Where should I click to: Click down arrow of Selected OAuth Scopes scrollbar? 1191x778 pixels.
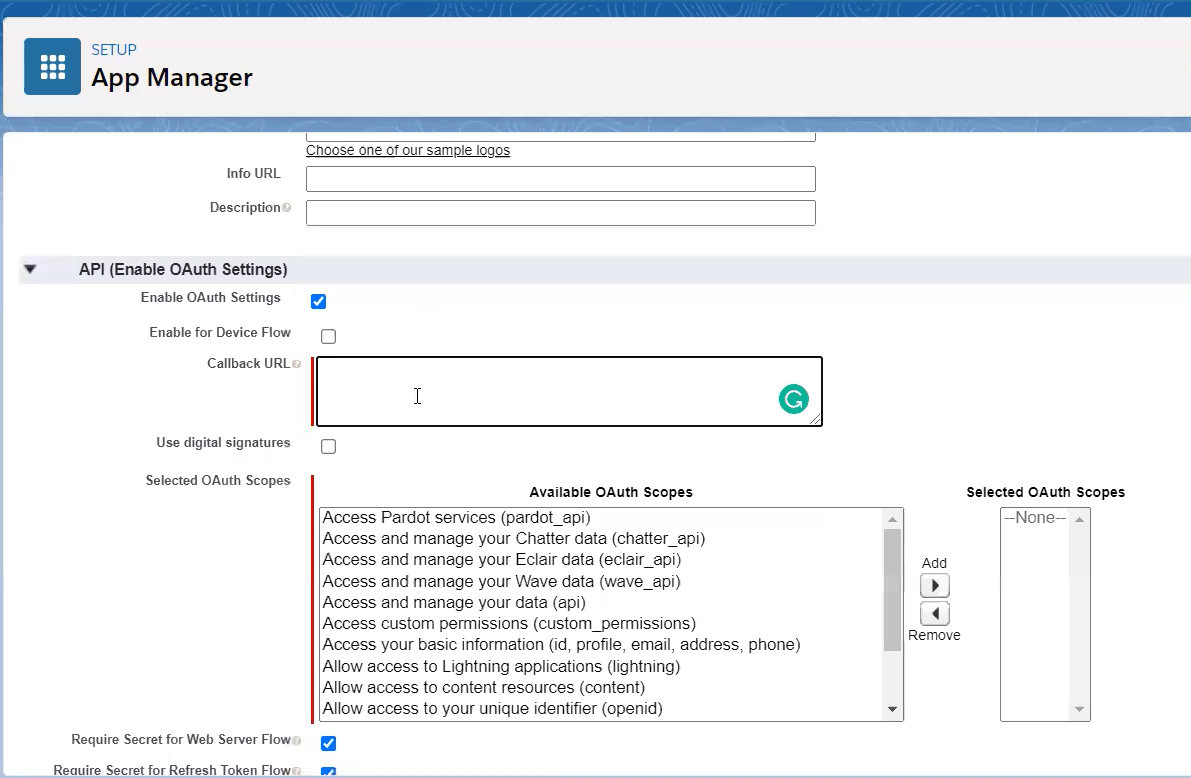pyautogui.click(x=1079, y=709)
